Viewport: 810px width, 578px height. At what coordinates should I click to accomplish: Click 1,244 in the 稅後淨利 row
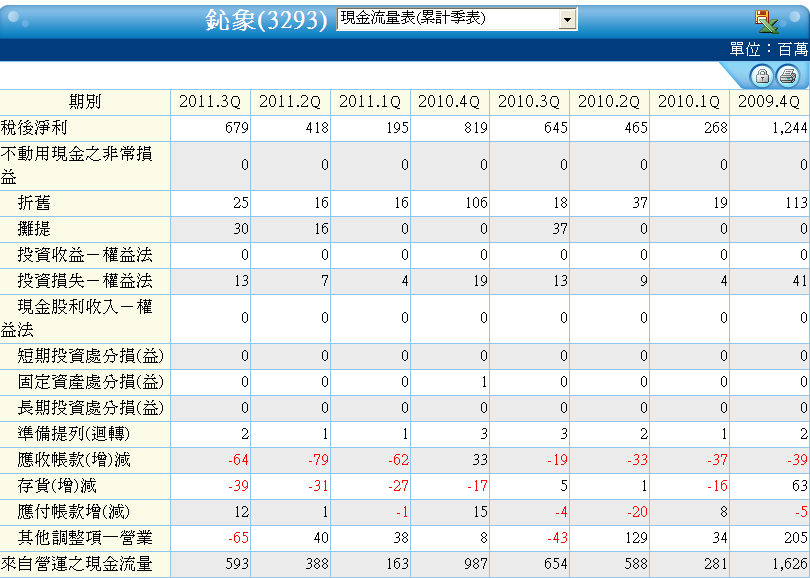tap(789, 128)
